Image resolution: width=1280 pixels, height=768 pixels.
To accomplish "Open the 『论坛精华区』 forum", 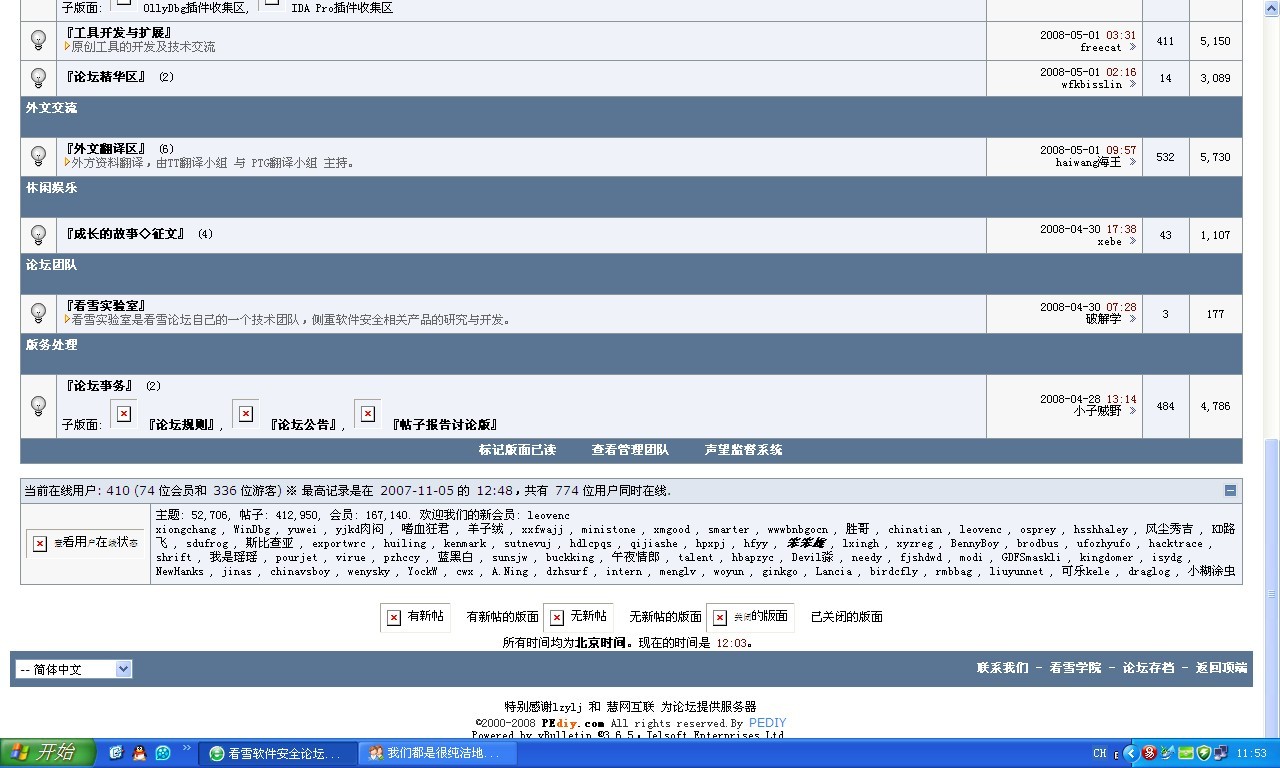I will tap(106, 77).
